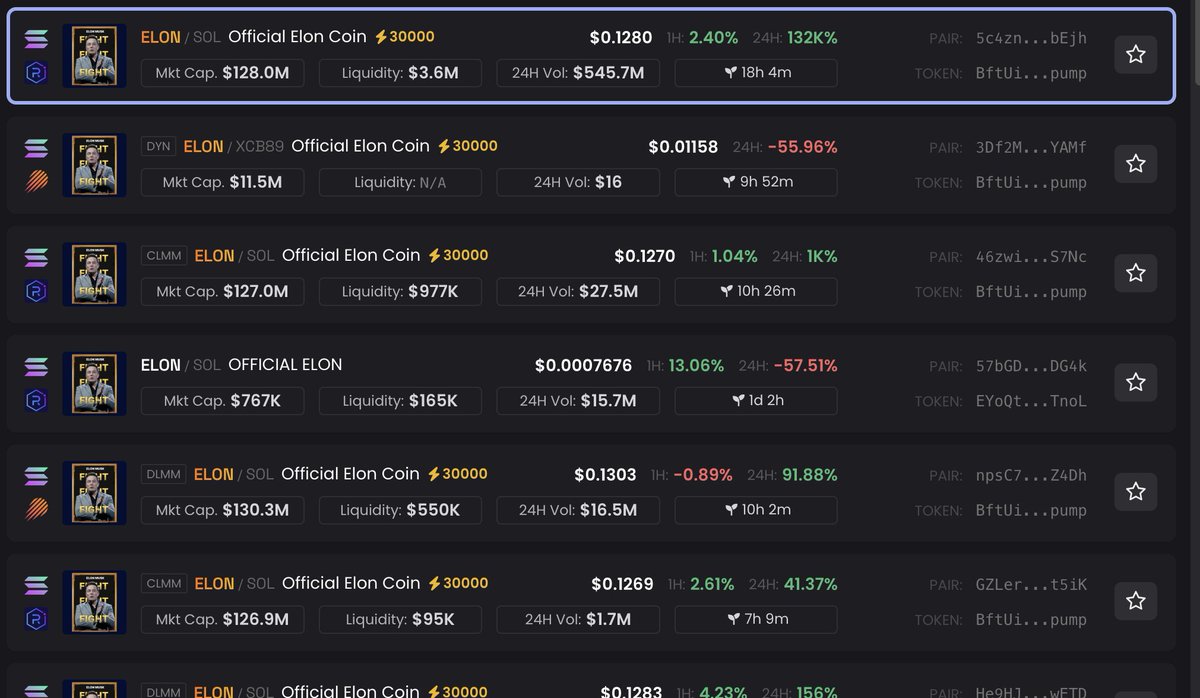
Task: Open token thumbnail in the first highlighted row
Action: pyautogui.click(x=94, y=55)
